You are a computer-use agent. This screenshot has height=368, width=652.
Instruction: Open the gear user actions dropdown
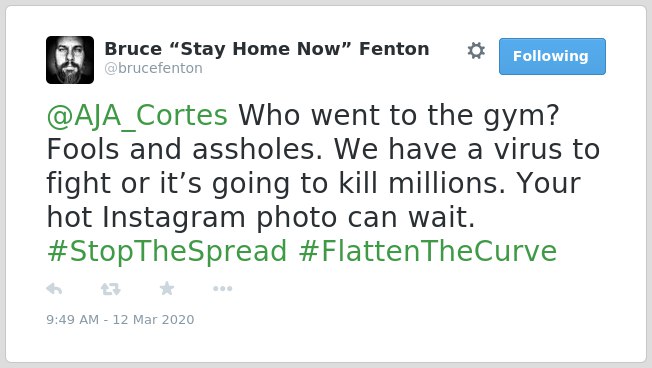[x=476, y=51]
